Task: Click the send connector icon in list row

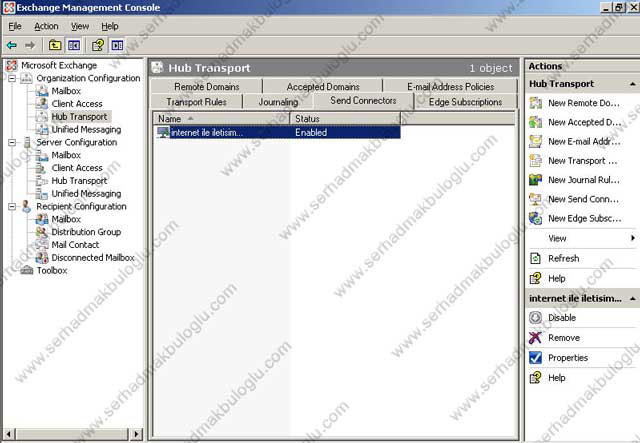Action: (x=163, y=132)
